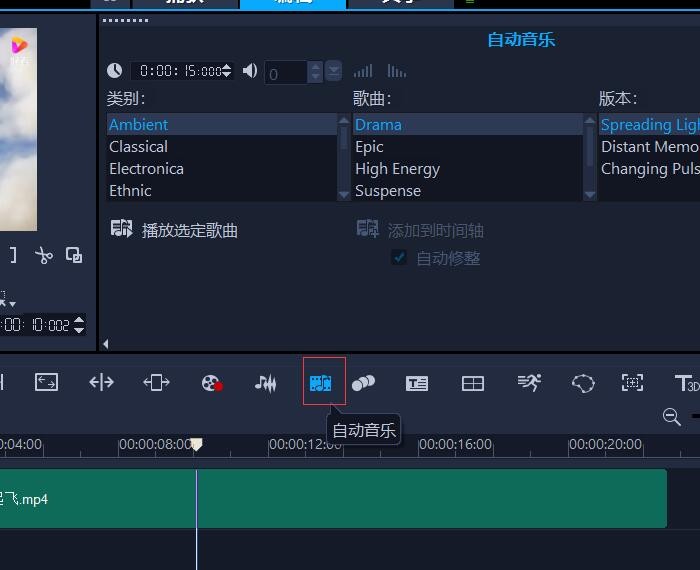Open the 3D title editor icon

pyautogui.click(x=687, y=383)
